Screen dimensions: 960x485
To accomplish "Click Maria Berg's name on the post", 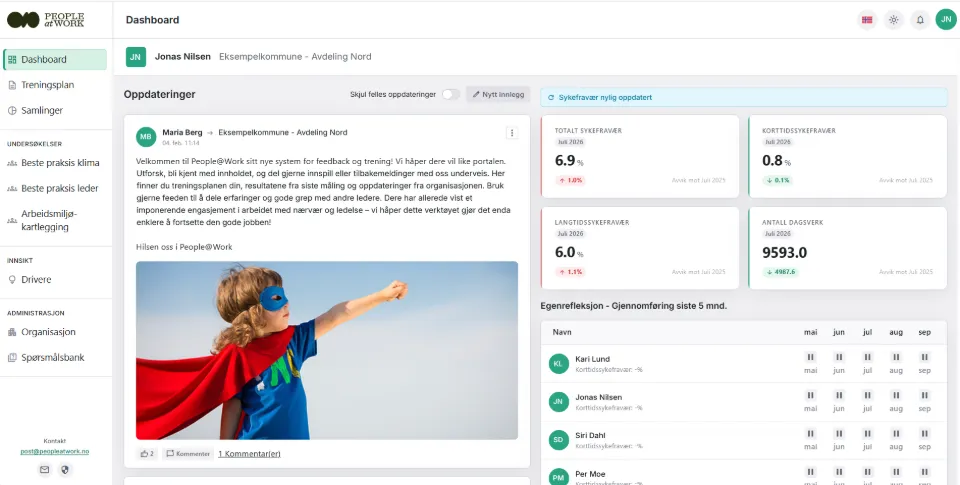I will coord(182,132).
